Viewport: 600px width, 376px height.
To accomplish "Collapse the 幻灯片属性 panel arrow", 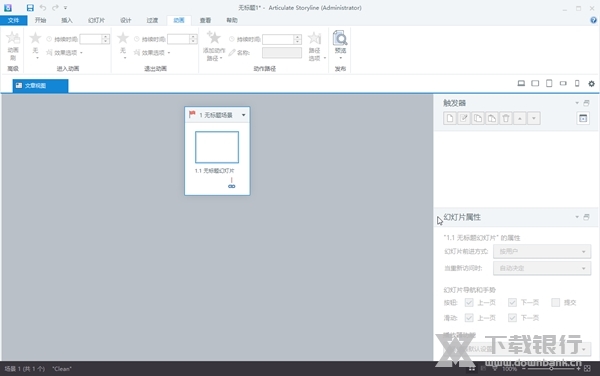I will [577, 217].
